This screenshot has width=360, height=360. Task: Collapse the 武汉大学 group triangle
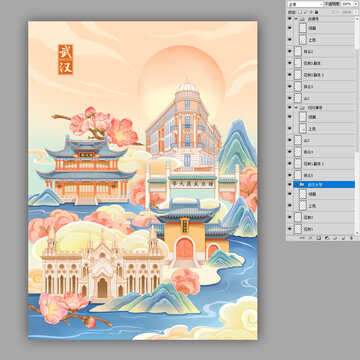296,184
